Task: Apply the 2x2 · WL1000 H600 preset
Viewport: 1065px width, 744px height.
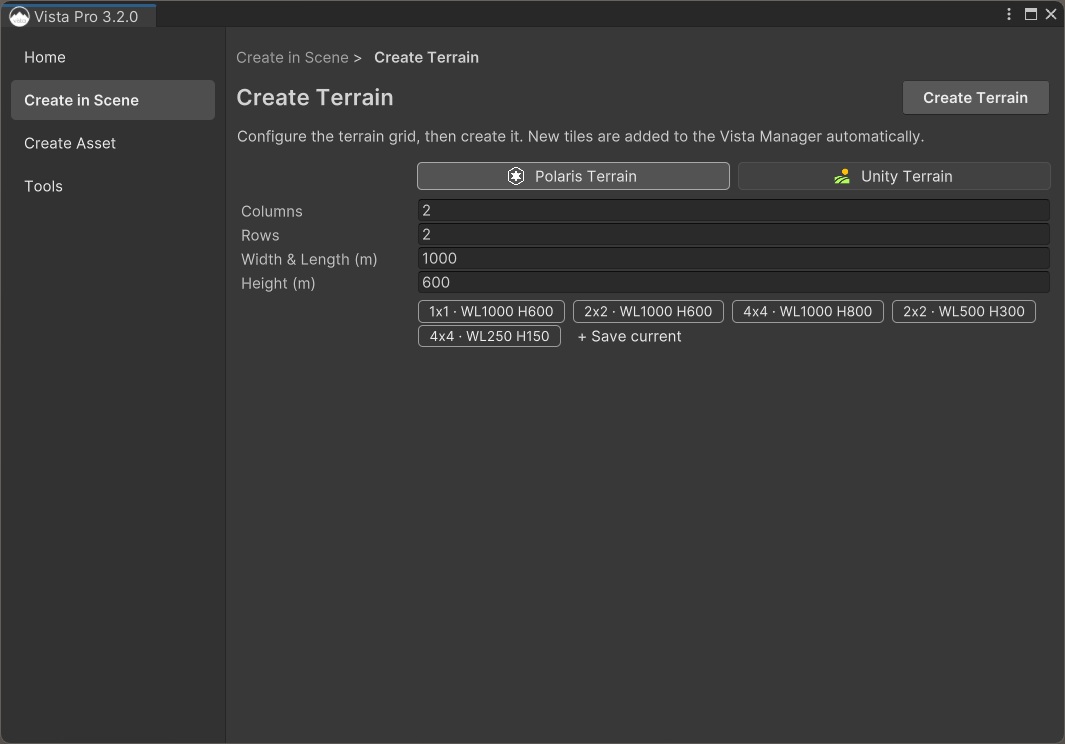Action: [648, 311]
